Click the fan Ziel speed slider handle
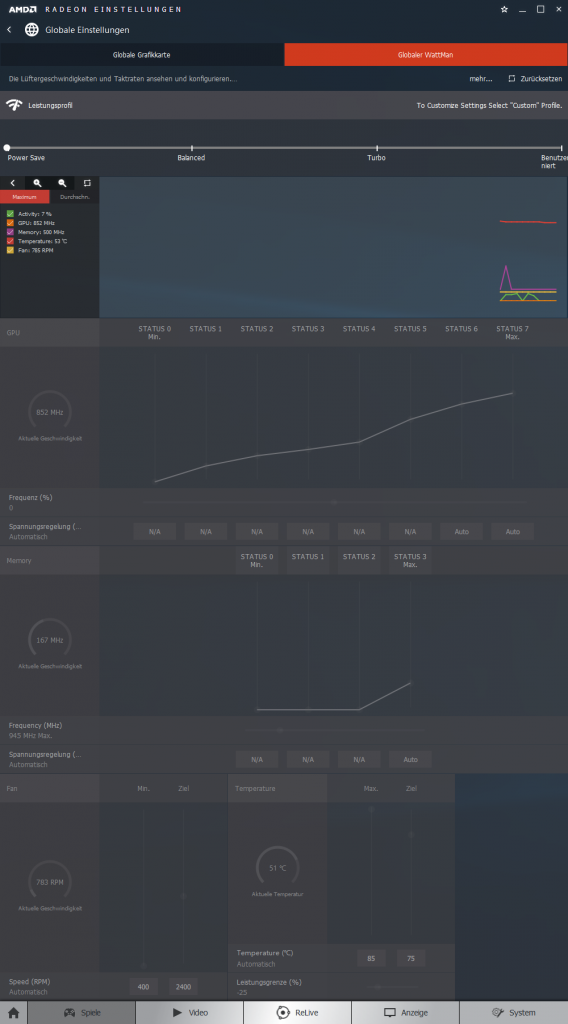The height and width of the screenshot is (1024, 568). point(183,897)
